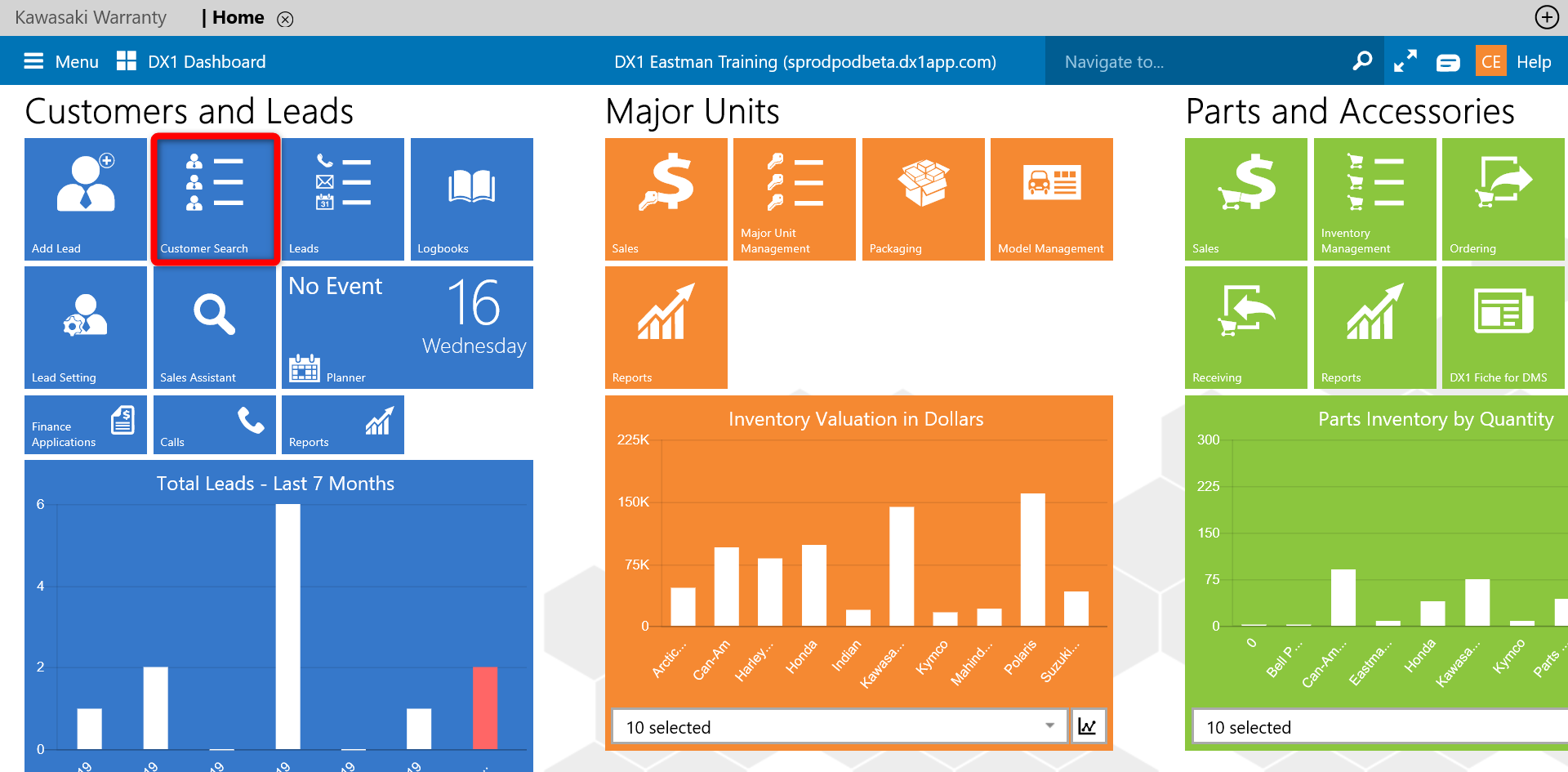
Task: Click the Inventory Valuation in Dollars title
Action: pyautogui.click(x=856, y=419)
